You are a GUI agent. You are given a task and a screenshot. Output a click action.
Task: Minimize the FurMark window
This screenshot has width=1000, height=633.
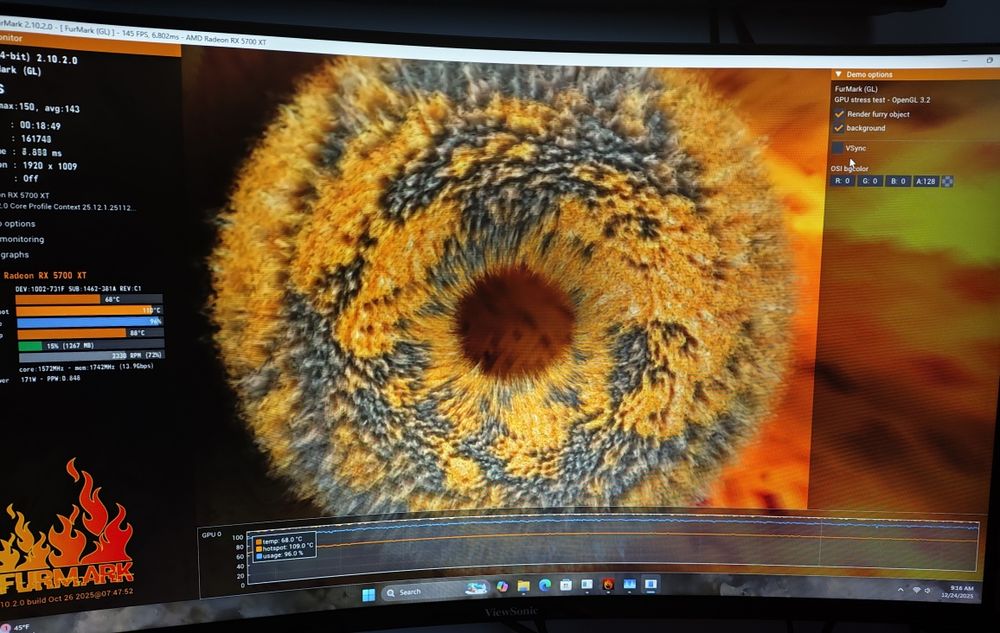964,61
